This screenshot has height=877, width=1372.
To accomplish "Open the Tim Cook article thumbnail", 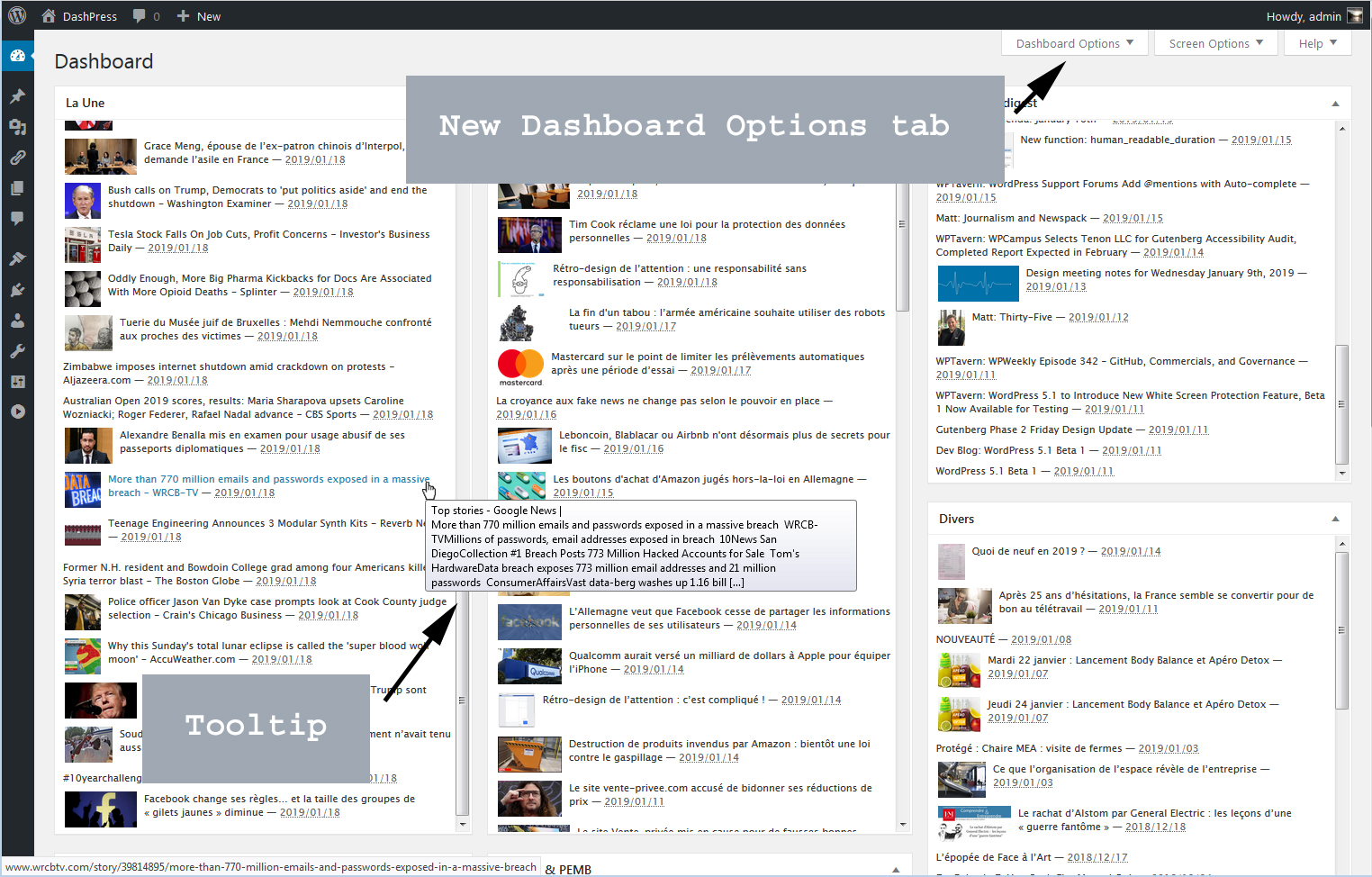I will (529, 235).
